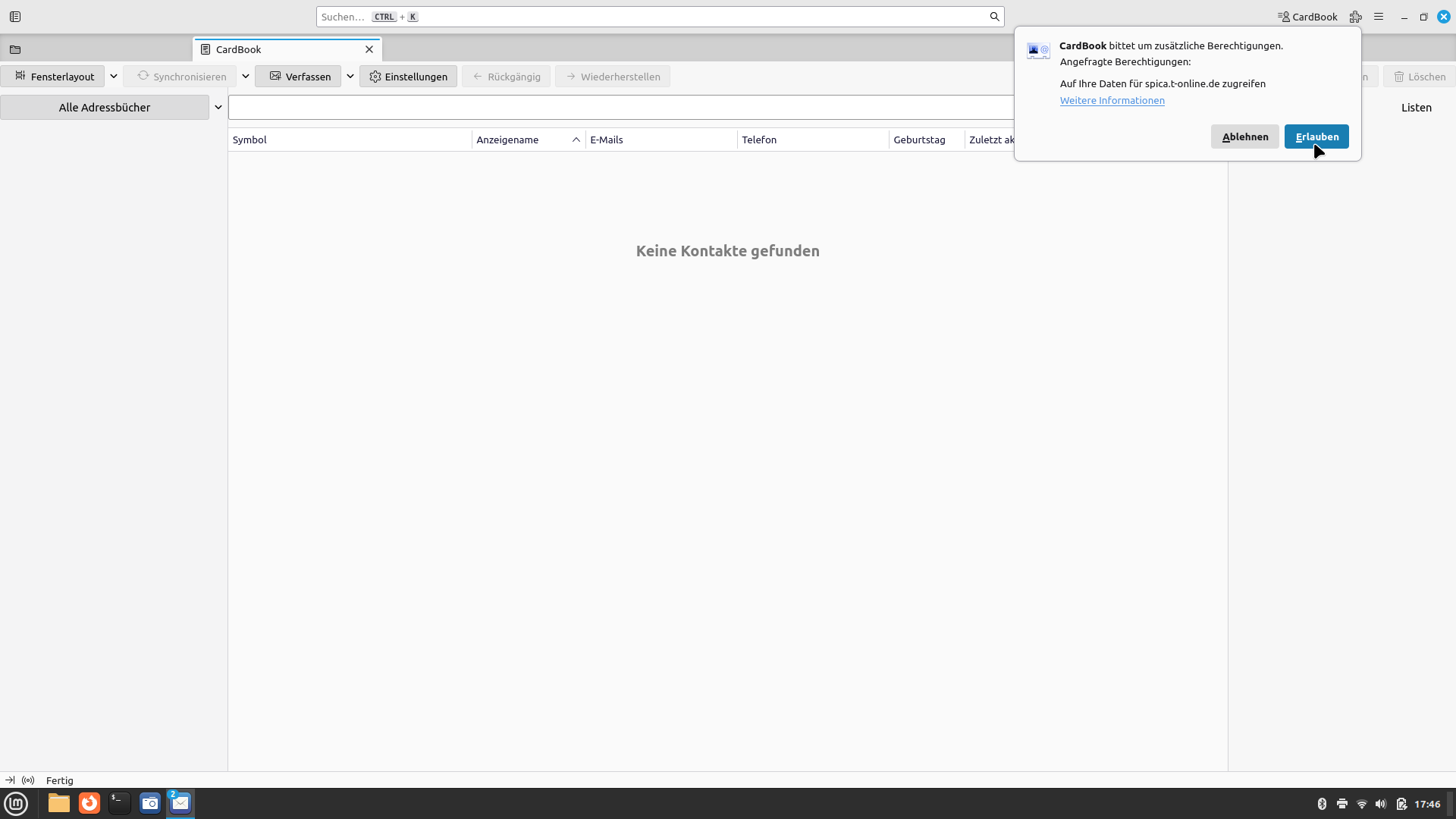This screenshot has height=819, width=1456.
Task: Open the extensions puzzle icon
Action: (1355, 17)
